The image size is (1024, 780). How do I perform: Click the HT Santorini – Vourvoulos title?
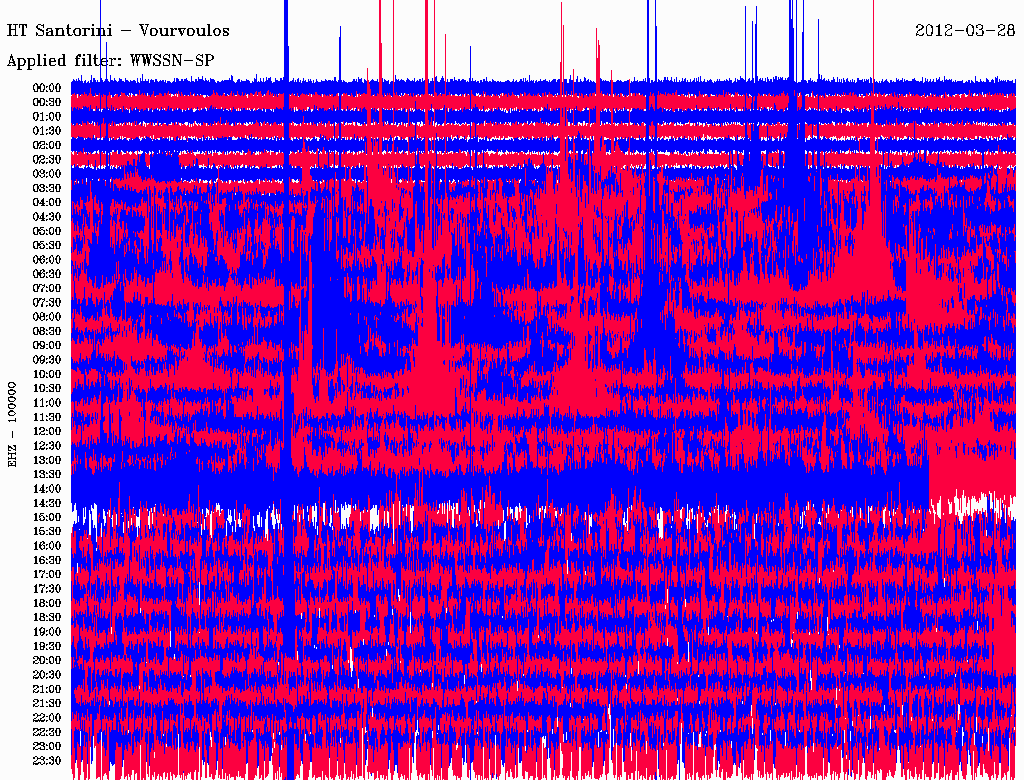click(118, 31)
